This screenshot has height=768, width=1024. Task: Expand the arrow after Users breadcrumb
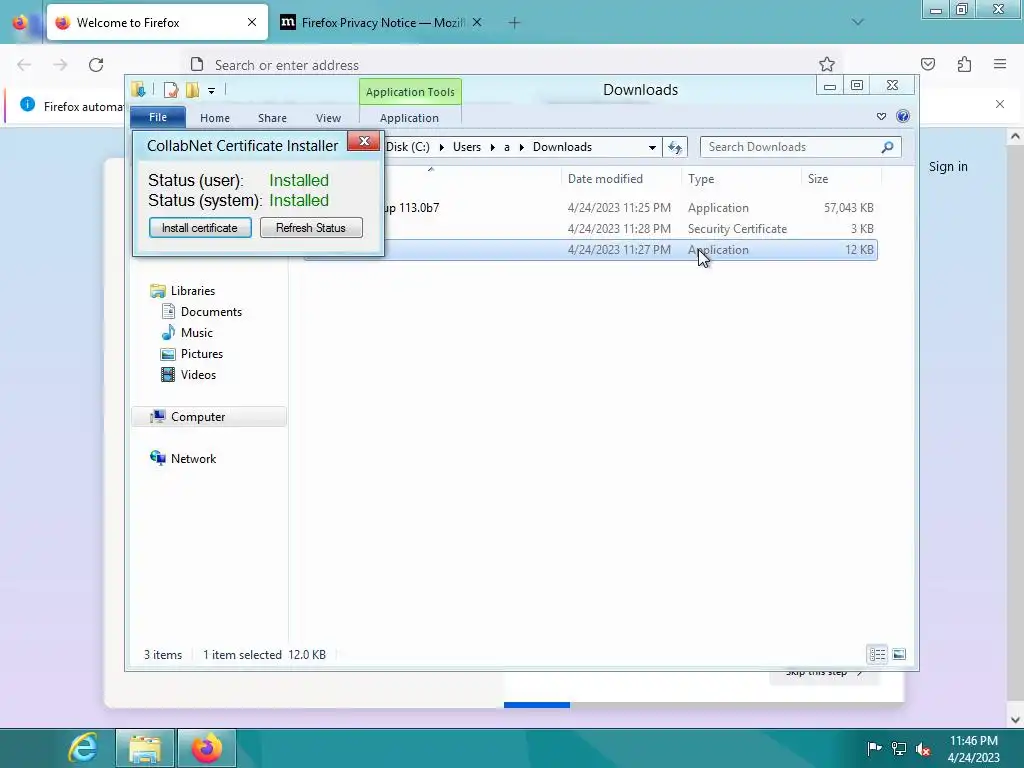493,148
